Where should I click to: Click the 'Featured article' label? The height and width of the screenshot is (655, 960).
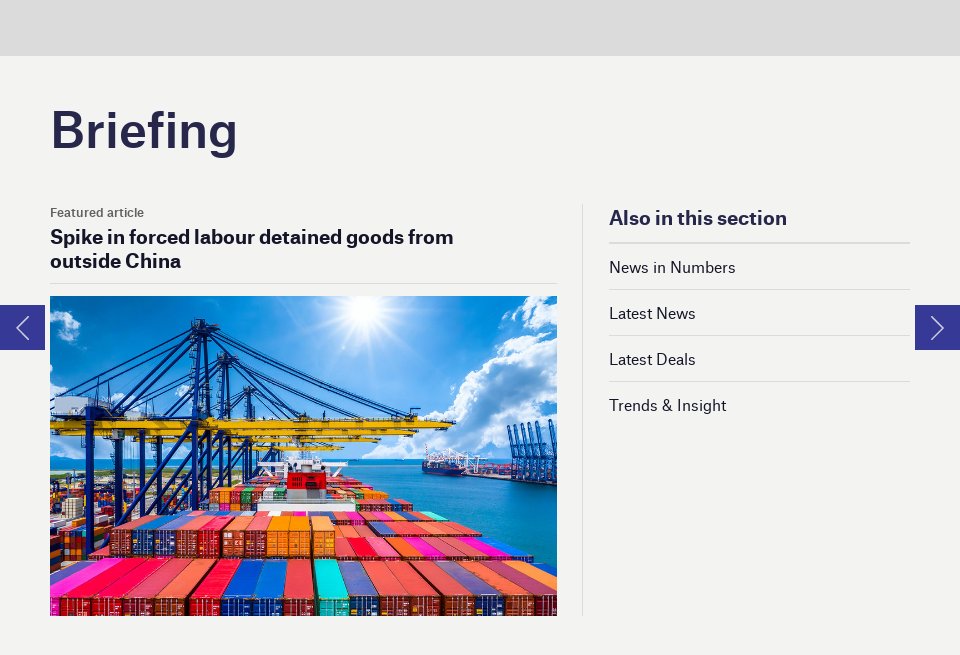97,212
